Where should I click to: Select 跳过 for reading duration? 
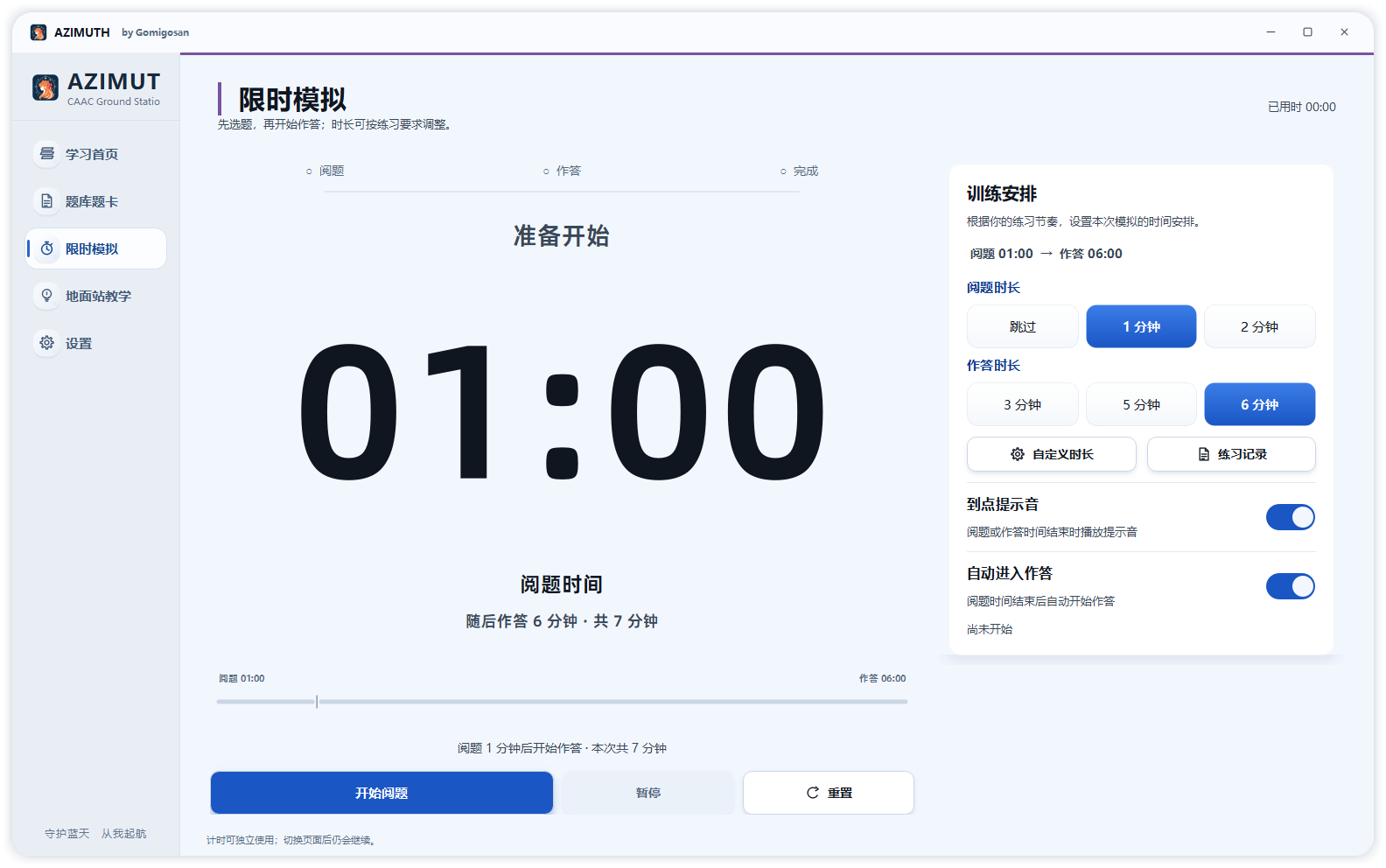pyautogui.click(x=1022, y=326)
